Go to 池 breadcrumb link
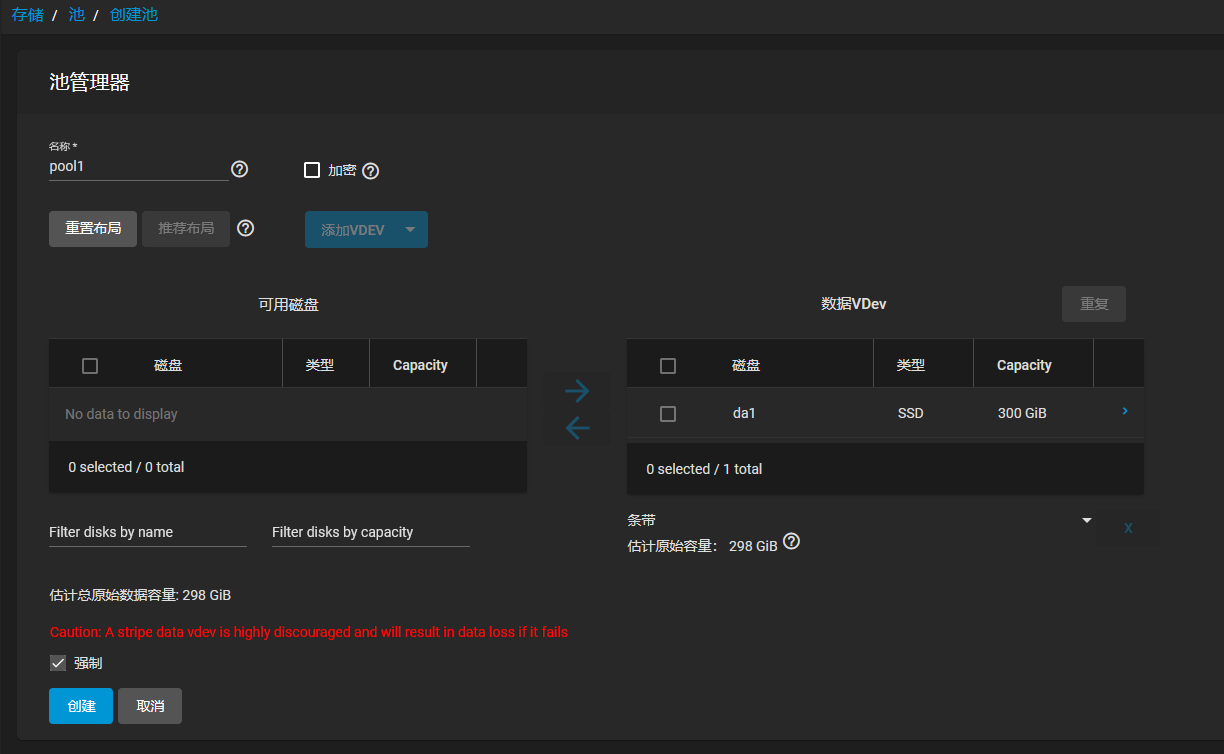This screenshot has width=1224, height=754. tap(76, 15)
